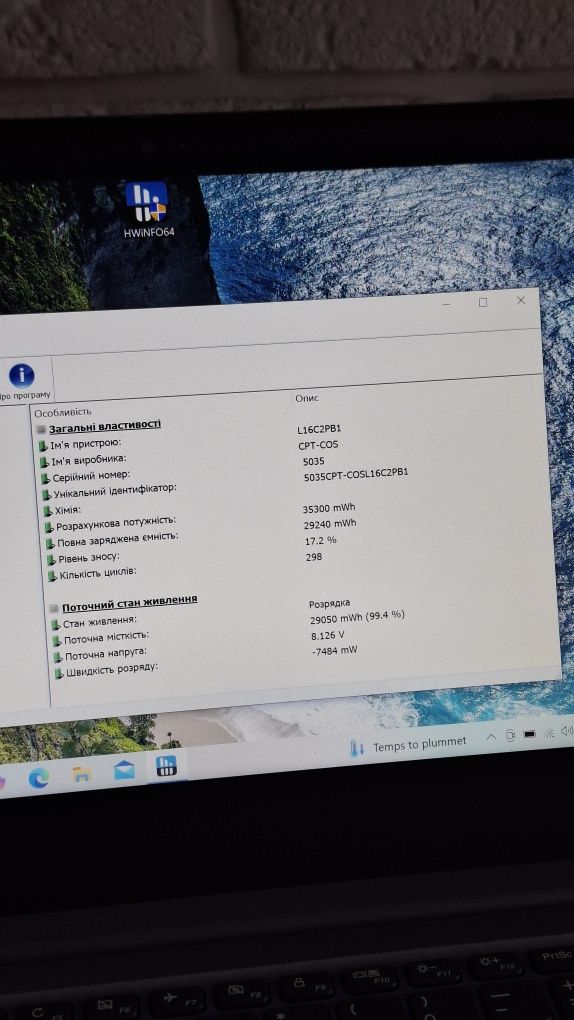Click the 298 cycle count value
The height and width of the screenshot is (1020, 574).
point(314,557)
